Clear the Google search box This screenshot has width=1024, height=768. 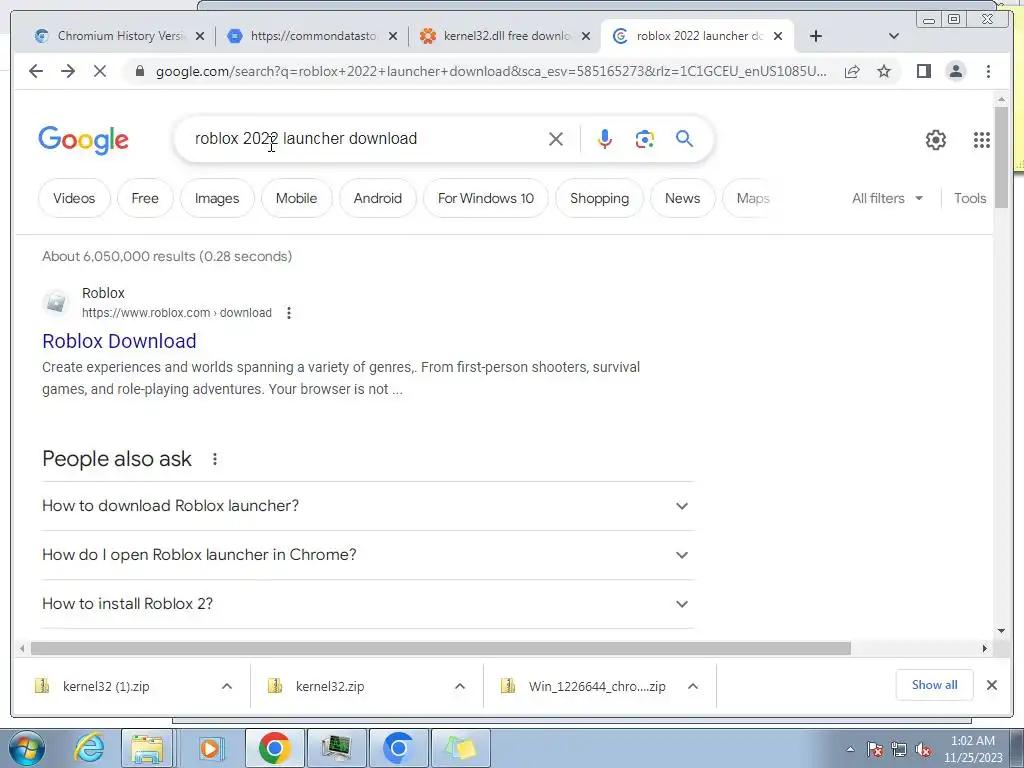pos(556,139)
